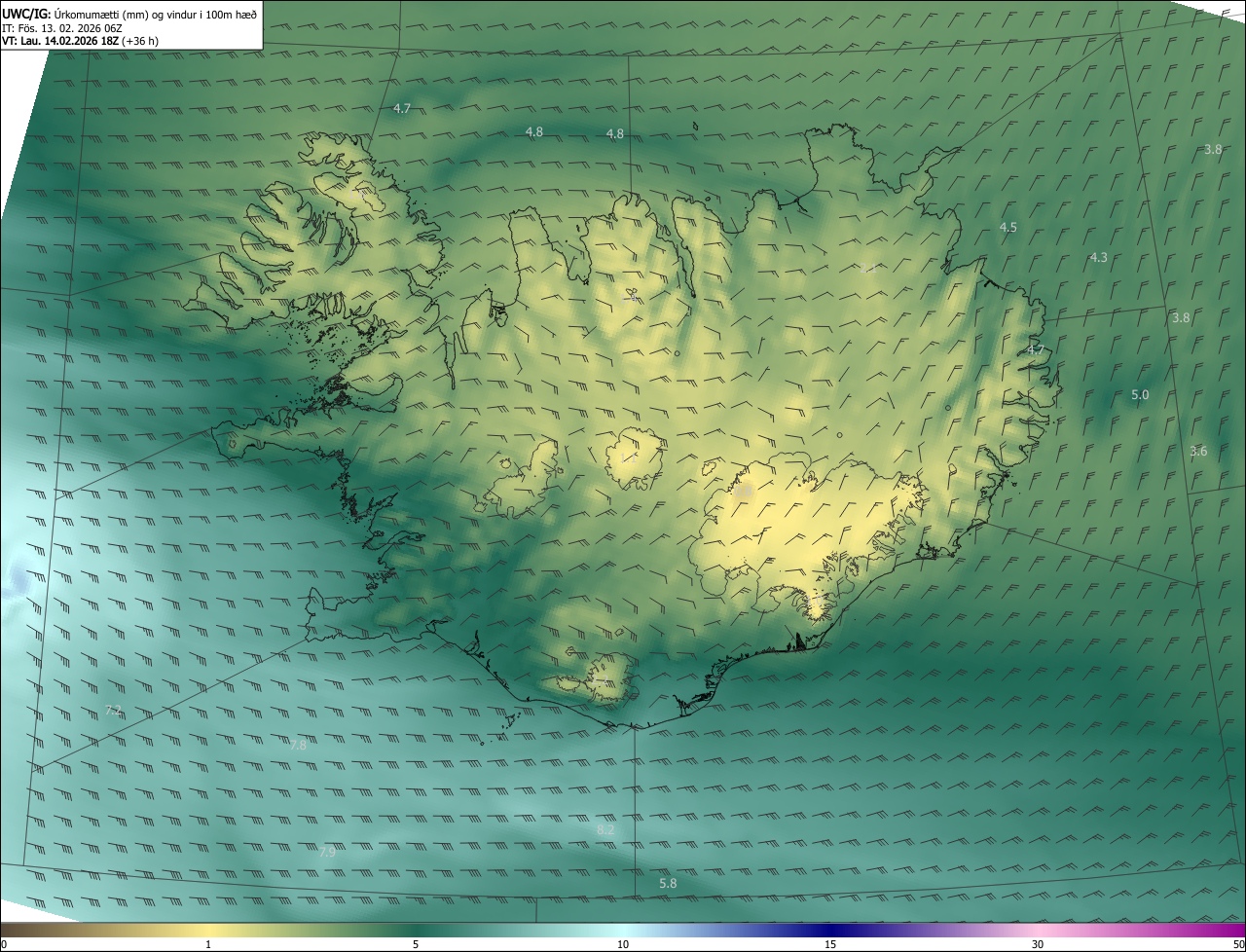1246x952 pixels.
Task: Click the title text 'Úrkomumætti (mm) og vindur í 100m hæð'
Action: tap(156, 13)
